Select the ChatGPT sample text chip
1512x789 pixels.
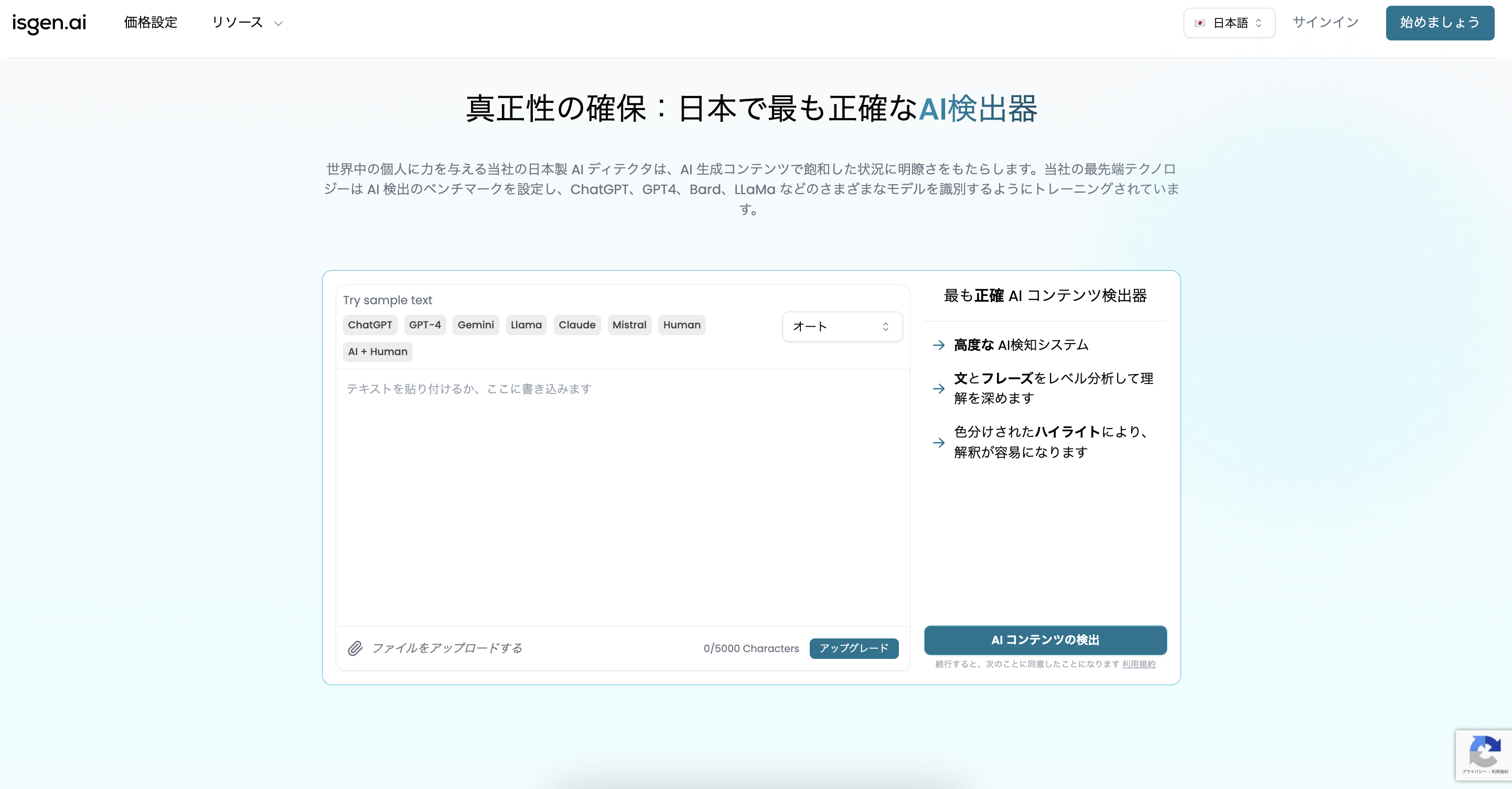370,325
